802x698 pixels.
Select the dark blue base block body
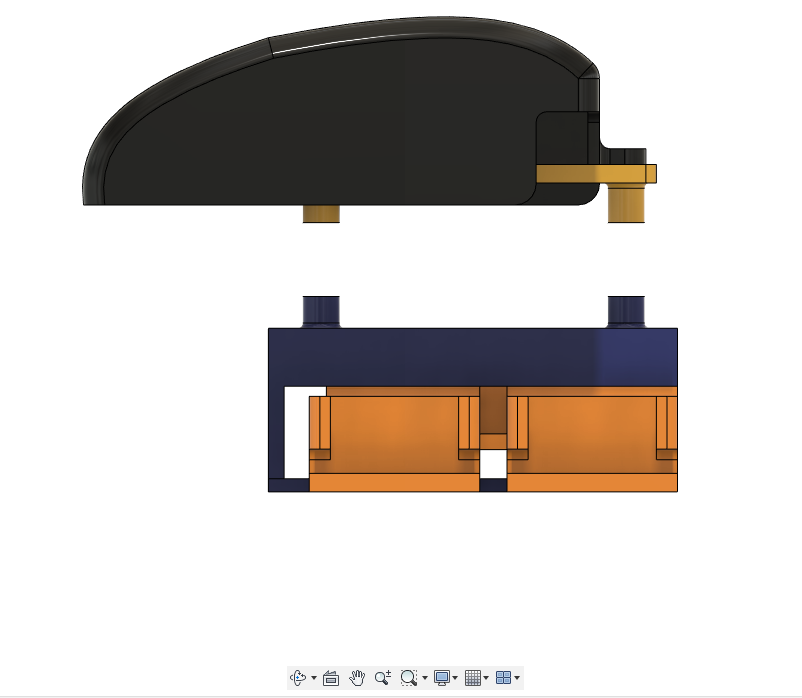point(473,357)
